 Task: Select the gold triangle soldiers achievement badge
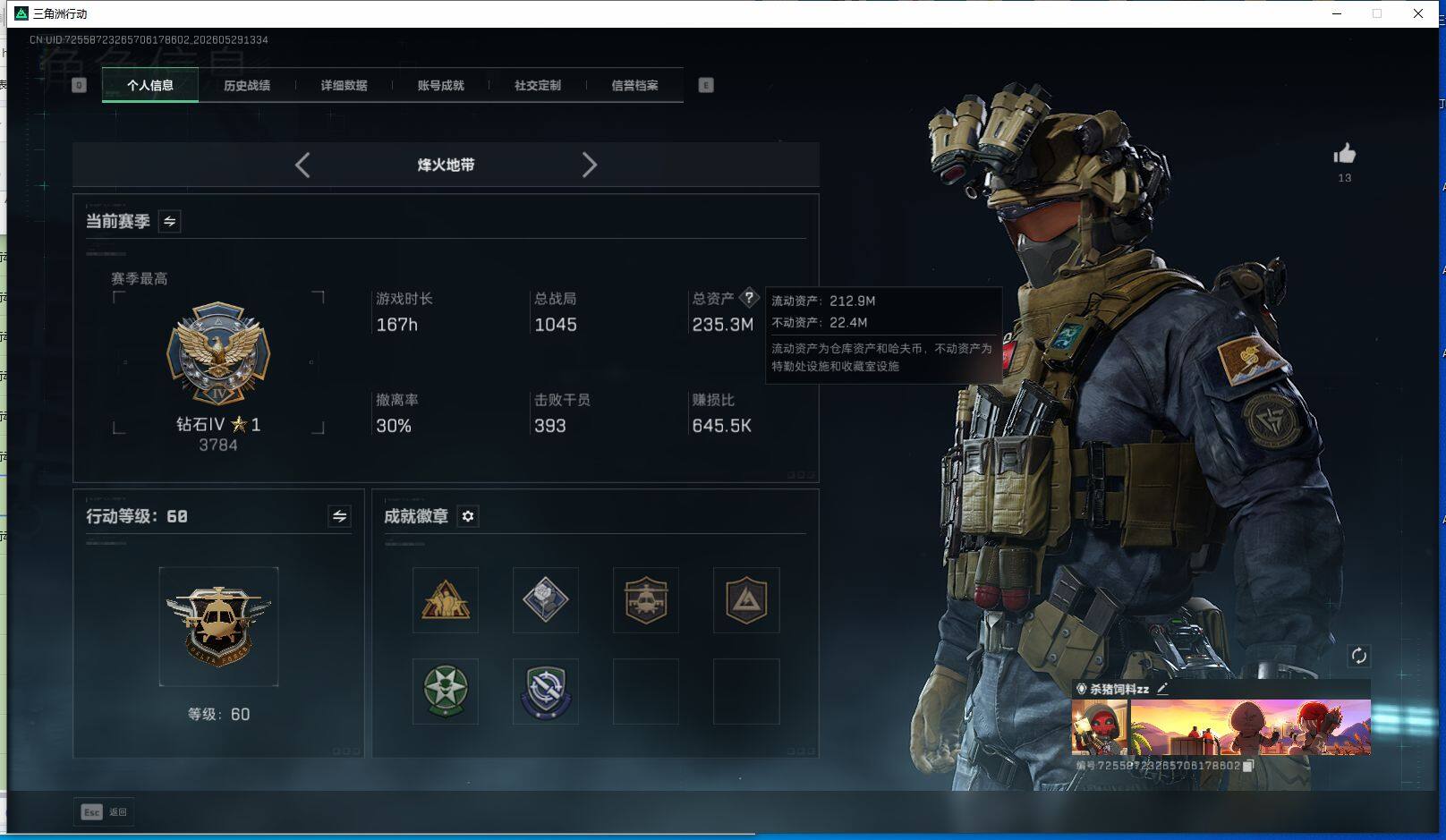tap(446, 600)
